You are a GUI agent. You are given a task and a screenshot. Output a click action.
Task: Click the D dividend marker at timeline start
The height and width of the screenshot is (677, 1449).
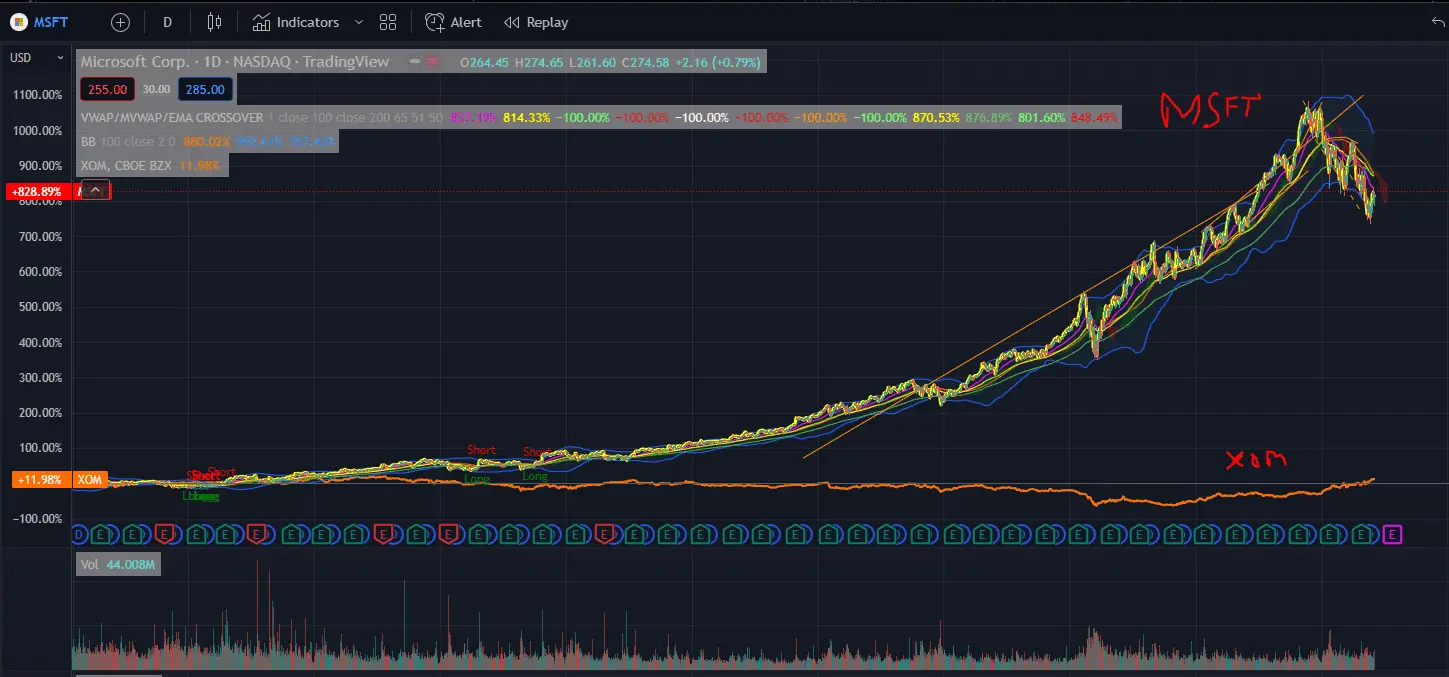[x=79, y=535]
